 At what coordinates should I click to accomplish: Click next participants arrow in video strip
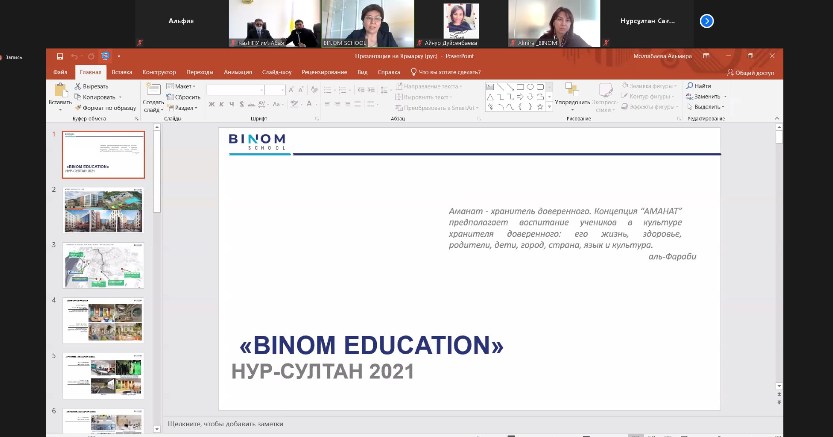(707, 20)
